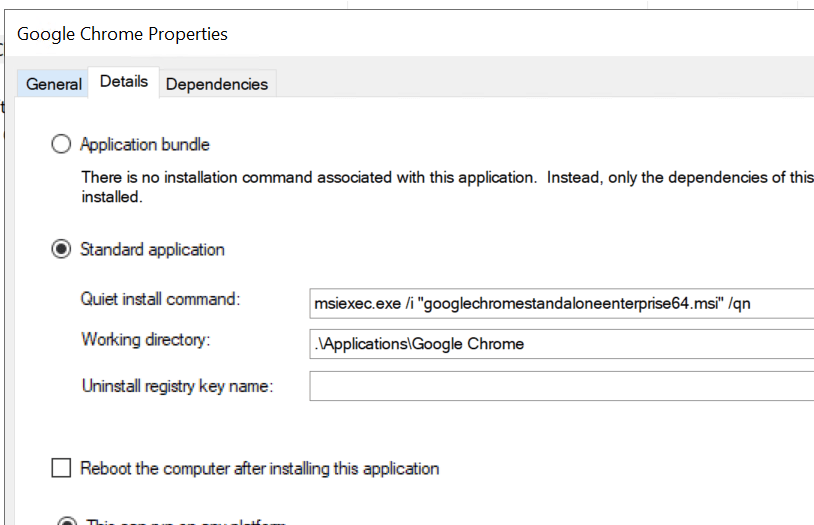Select the partially visible platform radio button
Screen dimensions: 814x525
(x=67, y=521)
